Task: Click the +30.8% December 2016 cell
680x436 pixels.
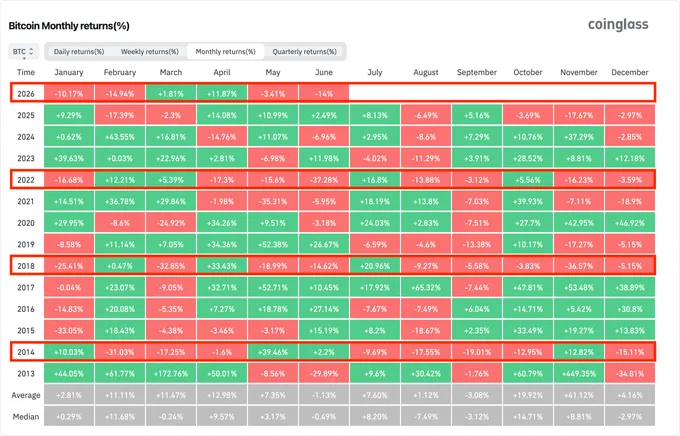Action: [630, 309]
